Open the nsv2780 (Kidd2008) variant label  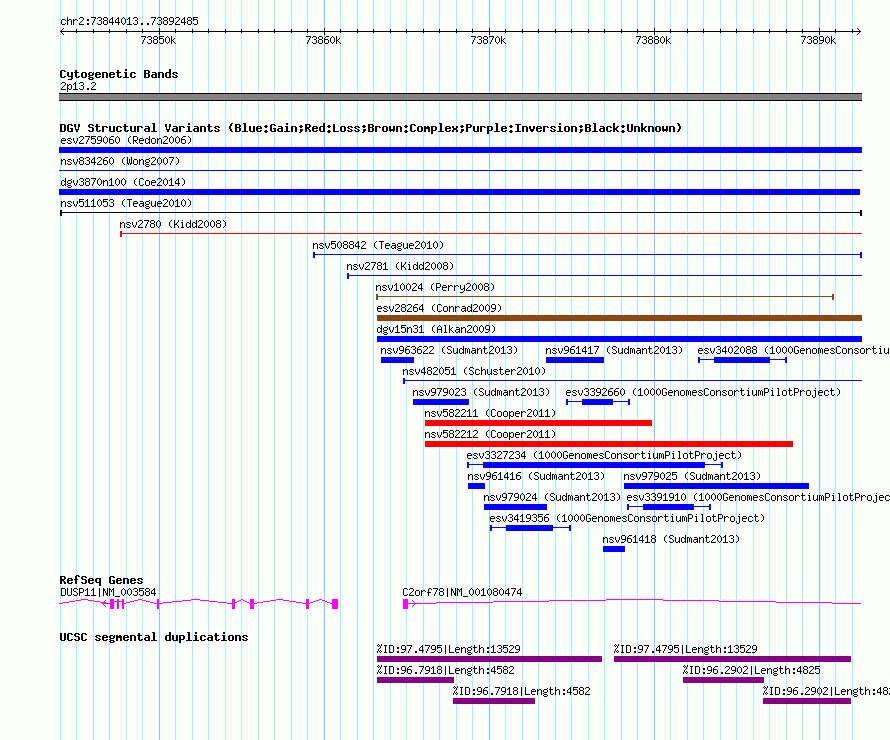pyautogui.click(x=172, y=224)
